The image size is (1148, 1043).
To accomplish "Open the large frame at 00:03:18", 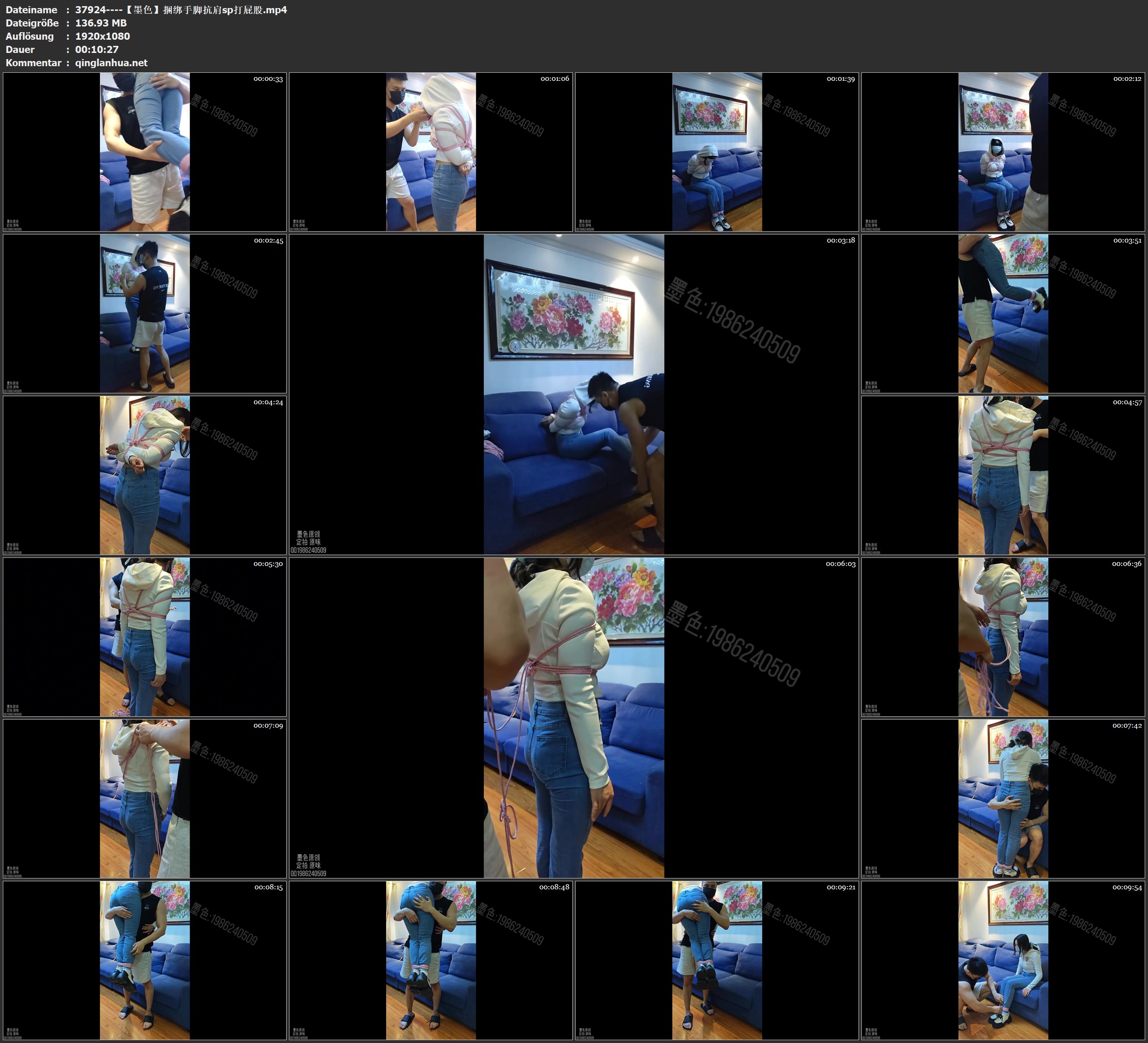I will point(573,394).
